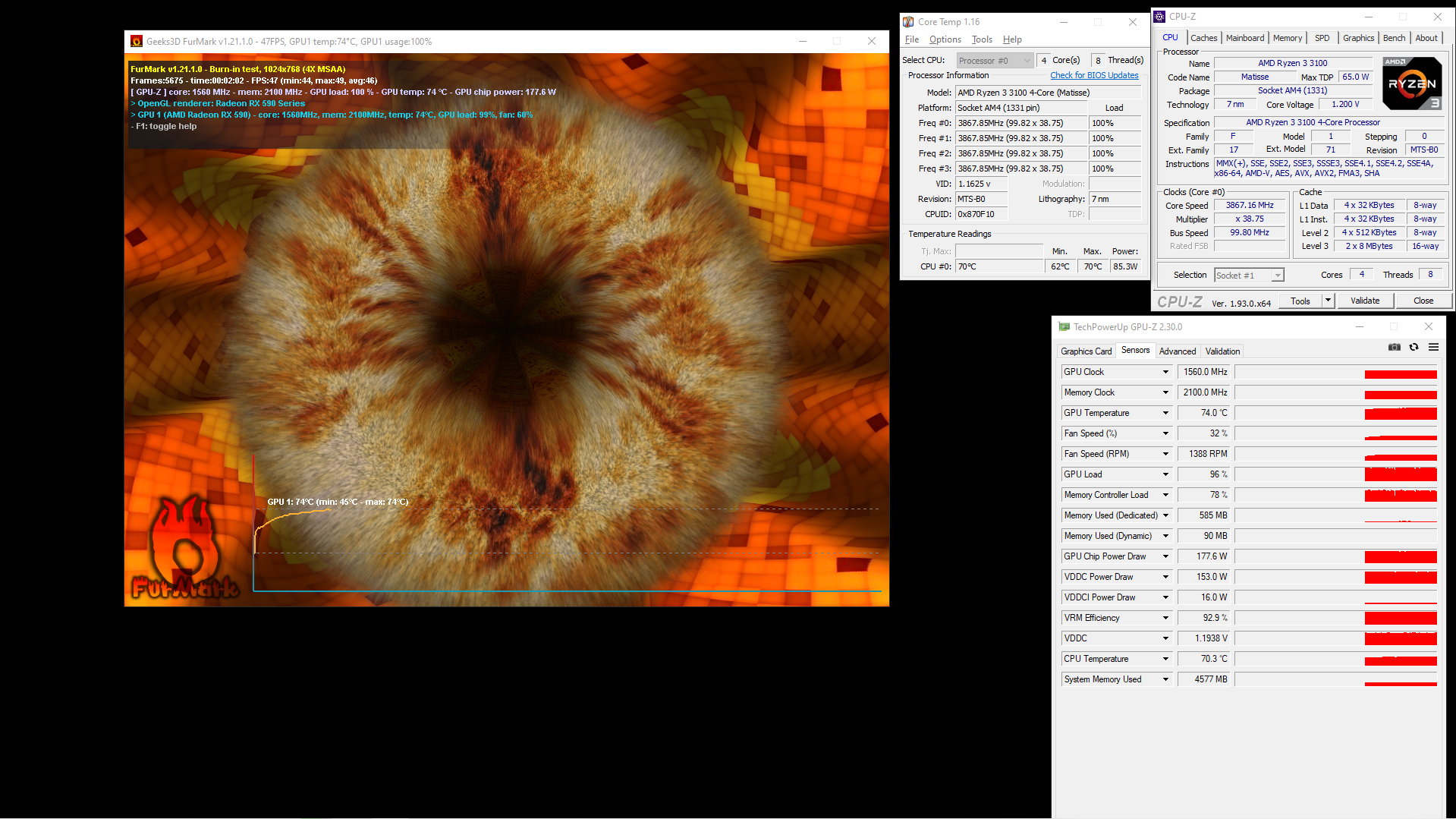Click the CPU-Z Specification field
The image size is (1456, 819).
coord(1329,122)
